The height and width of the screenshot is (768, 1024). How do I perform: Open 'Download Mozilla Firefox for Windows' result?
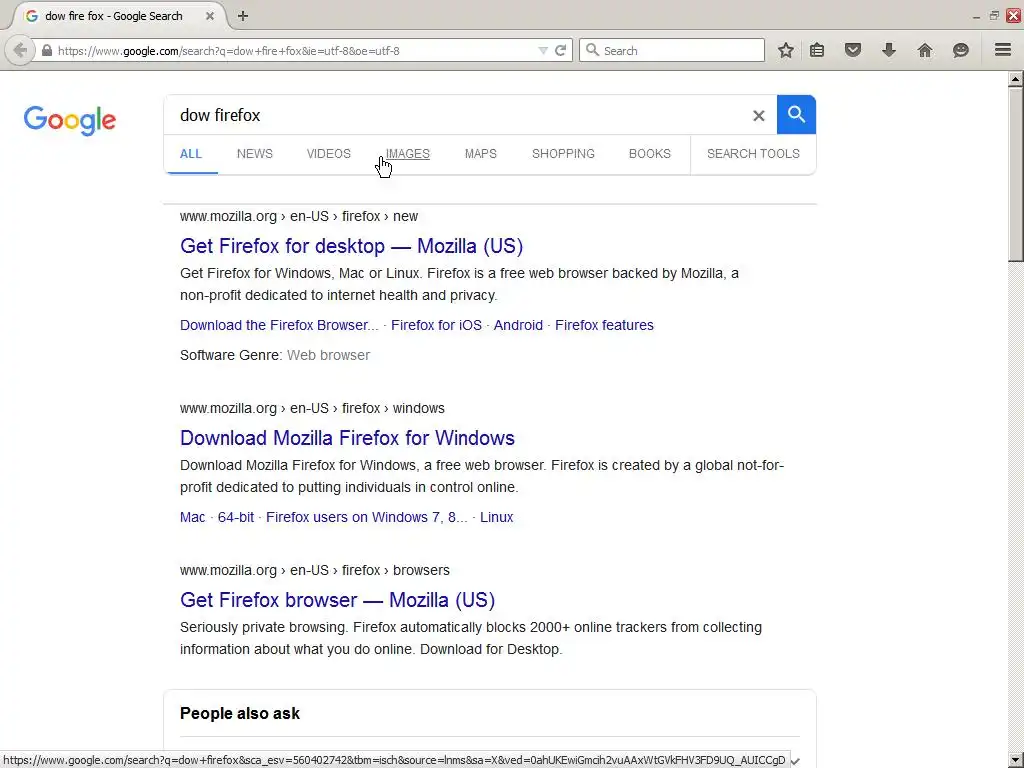coord(347,438)
